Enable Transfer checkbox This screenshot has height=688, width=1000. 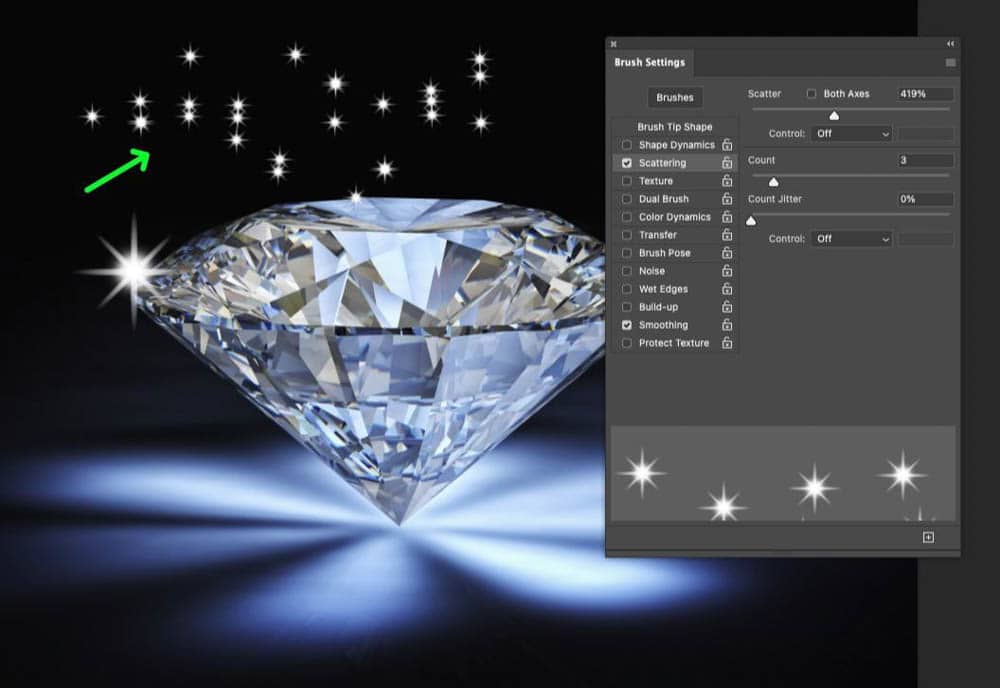click(627, 235)
